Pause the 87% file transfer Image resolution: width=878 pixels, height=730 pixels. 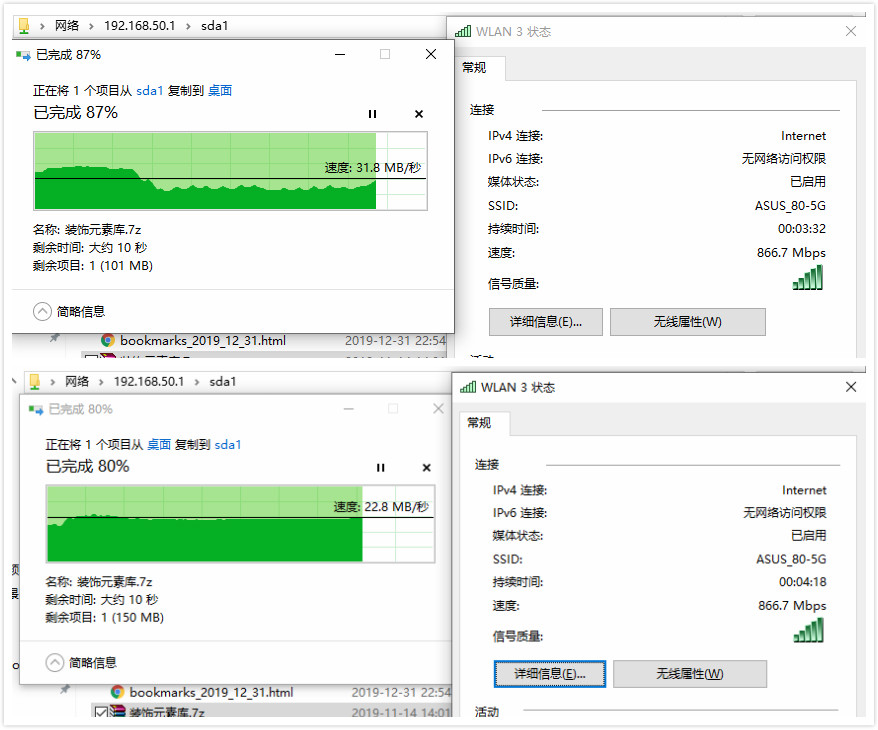click(372, 114)
